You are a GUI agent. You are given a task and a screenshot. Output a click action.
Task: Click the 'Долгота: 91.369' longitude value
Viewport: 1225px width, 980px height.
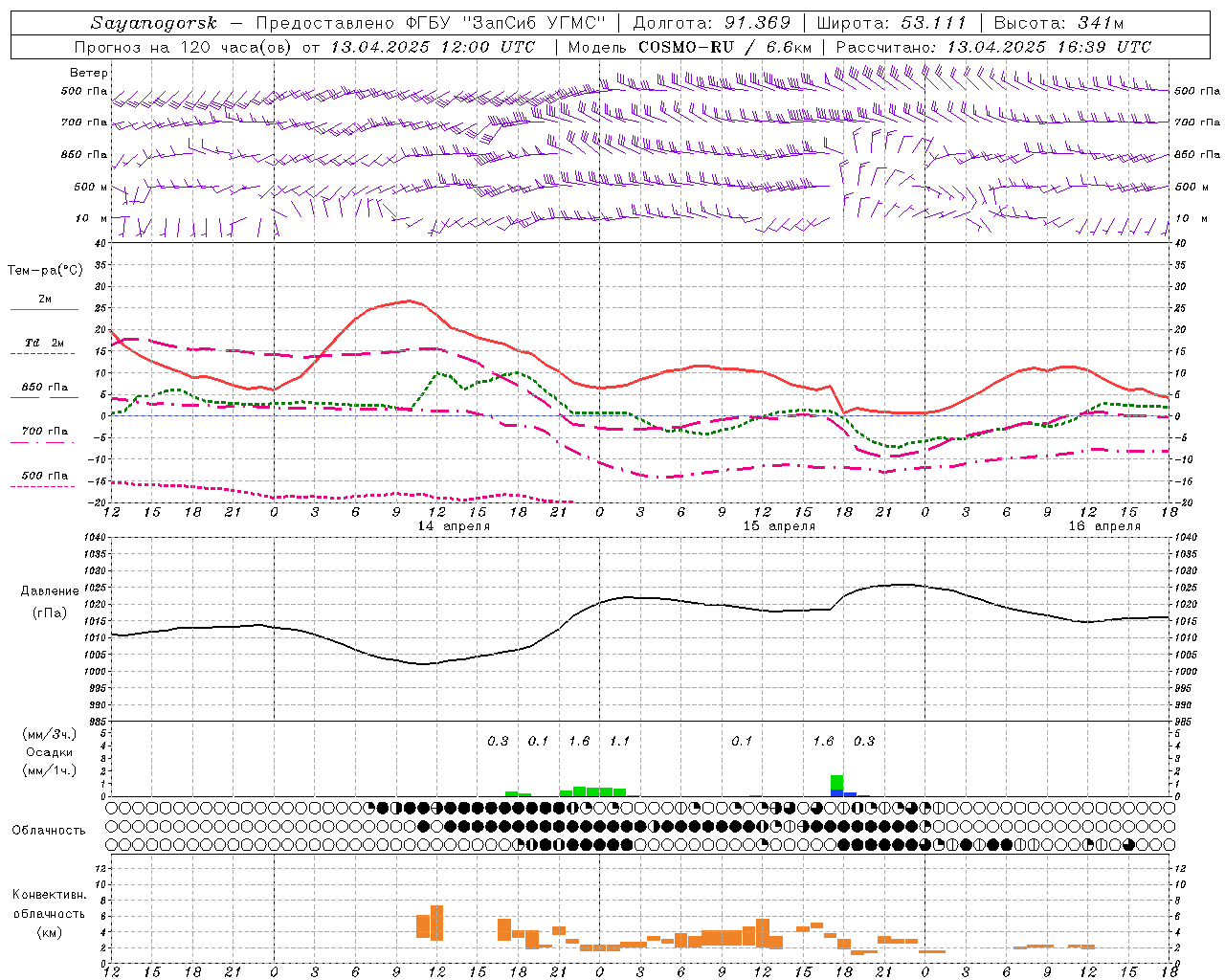click(x=712, y=23)
